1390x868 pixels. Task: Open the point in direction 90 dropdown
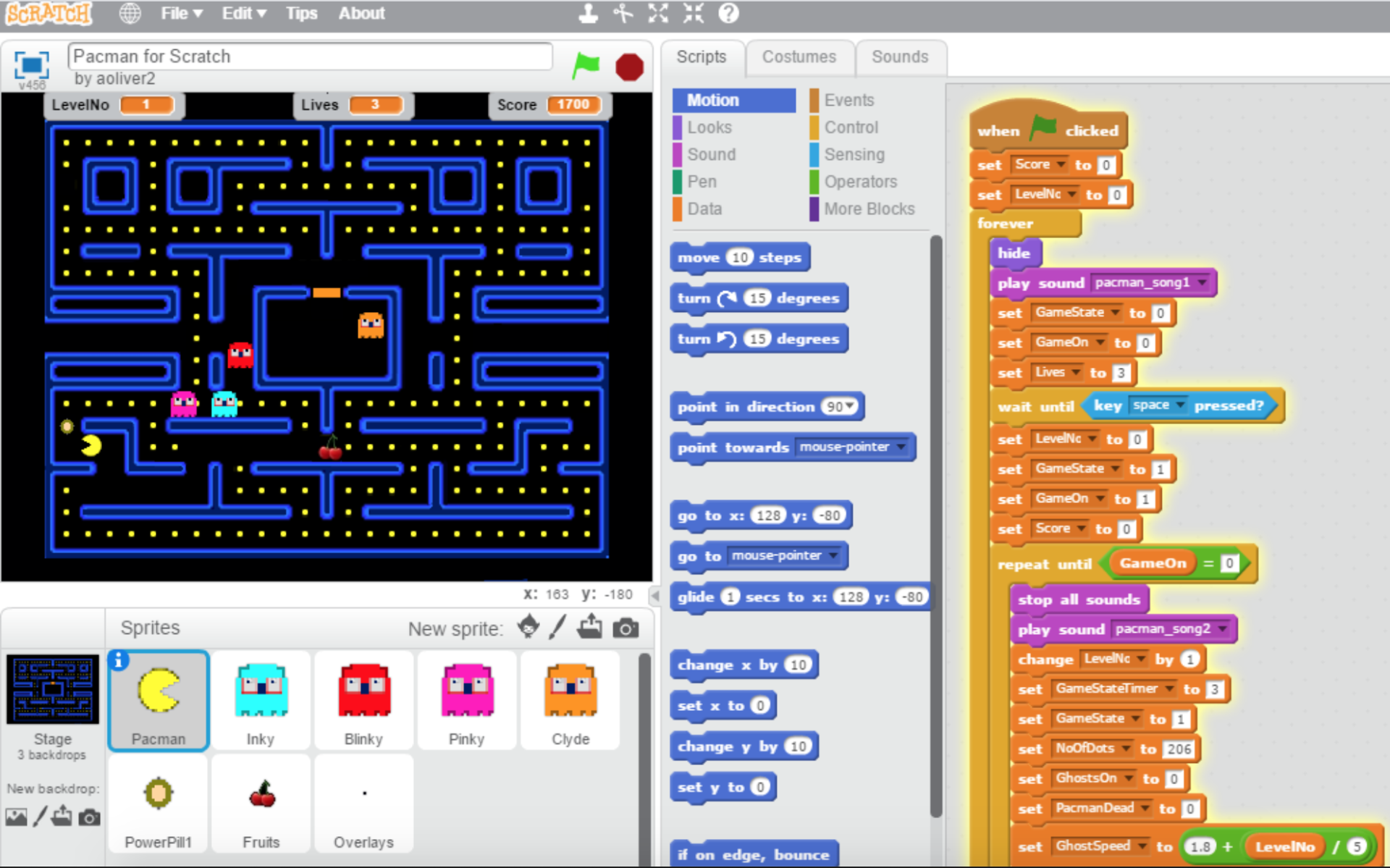[x=850, y=407]
